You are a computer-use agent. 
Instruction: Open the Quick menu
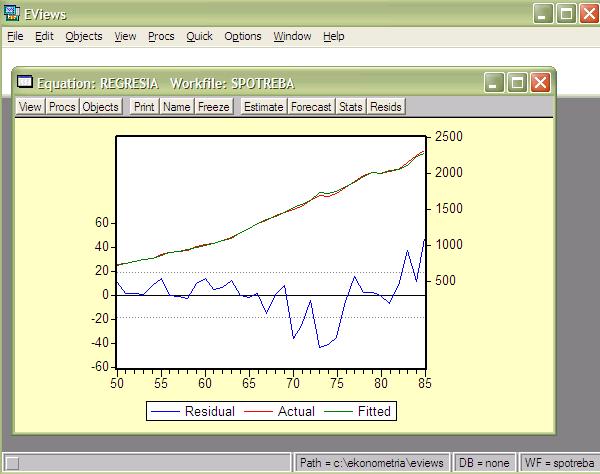point(199,36)
